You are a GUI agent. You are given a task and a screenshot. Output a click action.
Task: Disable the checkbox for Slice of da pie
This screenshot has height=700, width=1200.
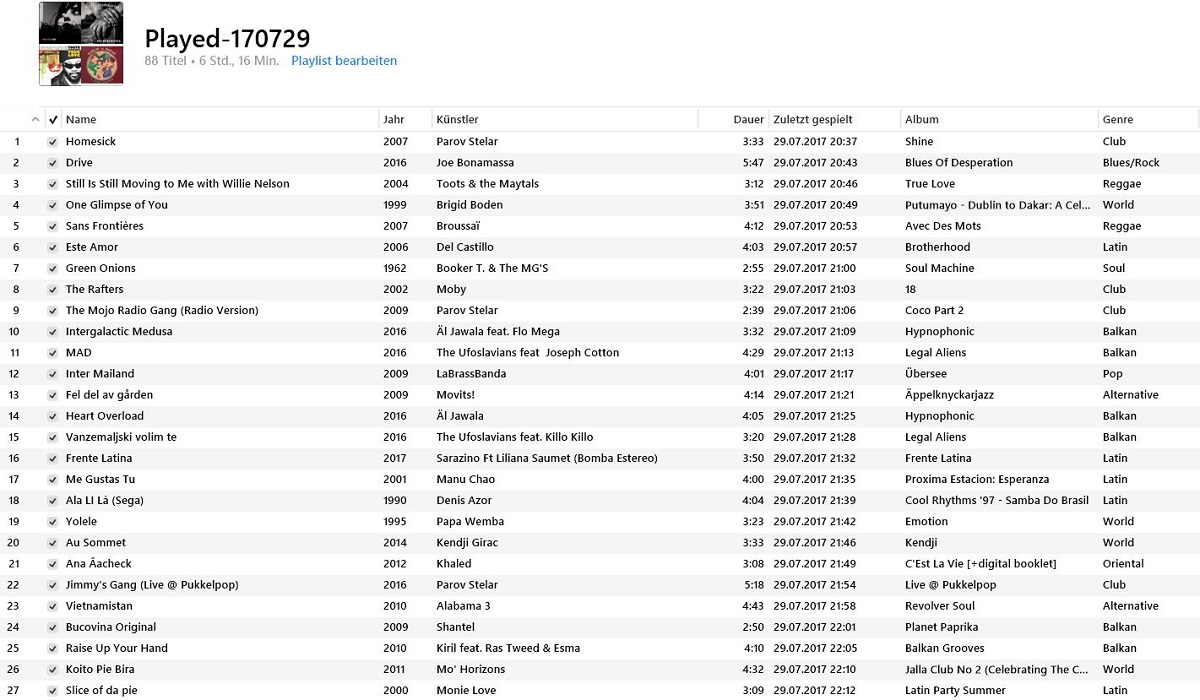(x=52, y=689)
